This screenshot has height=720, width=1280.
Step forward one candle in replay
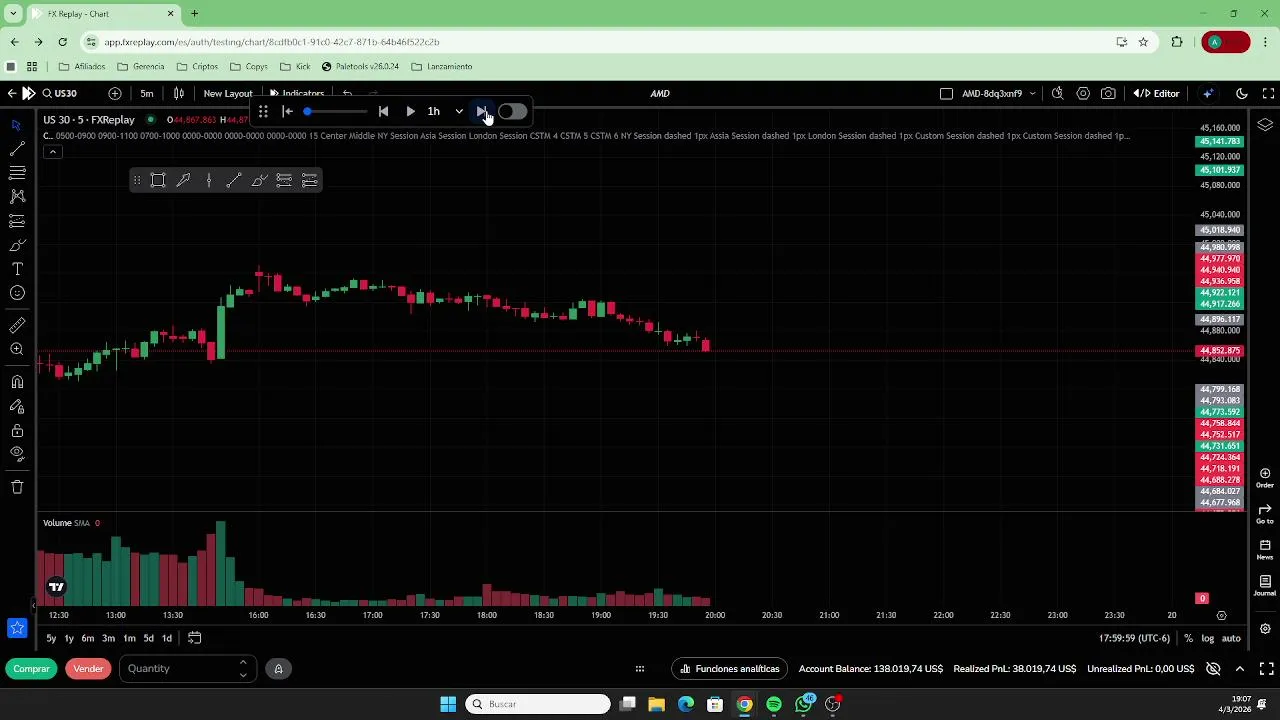coord(482,112)
